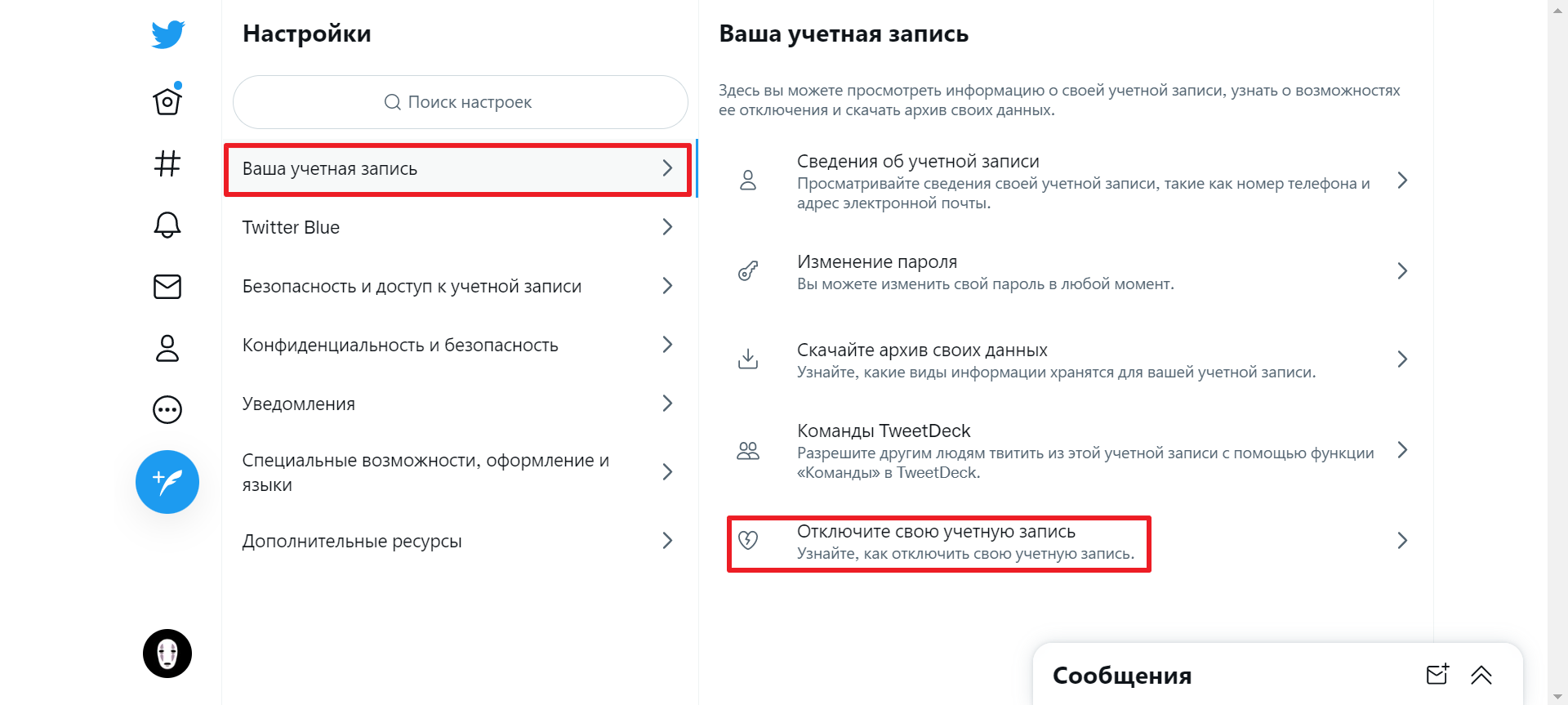Open the Notifications bell icon
This screenshot has width=1568, height=705.
point(167,225)
